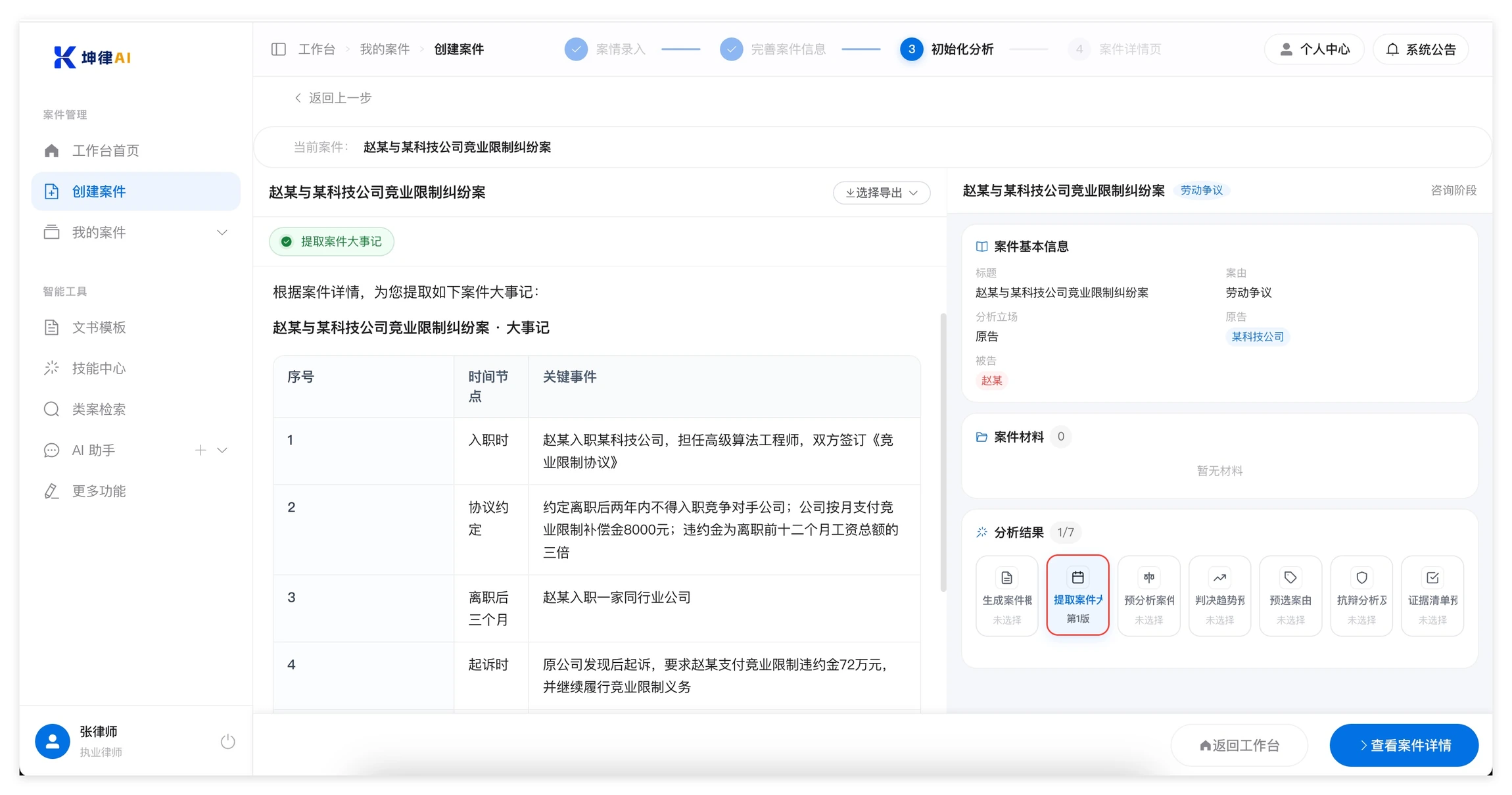Add new AI 助手 chat with plus

[201, 450]
